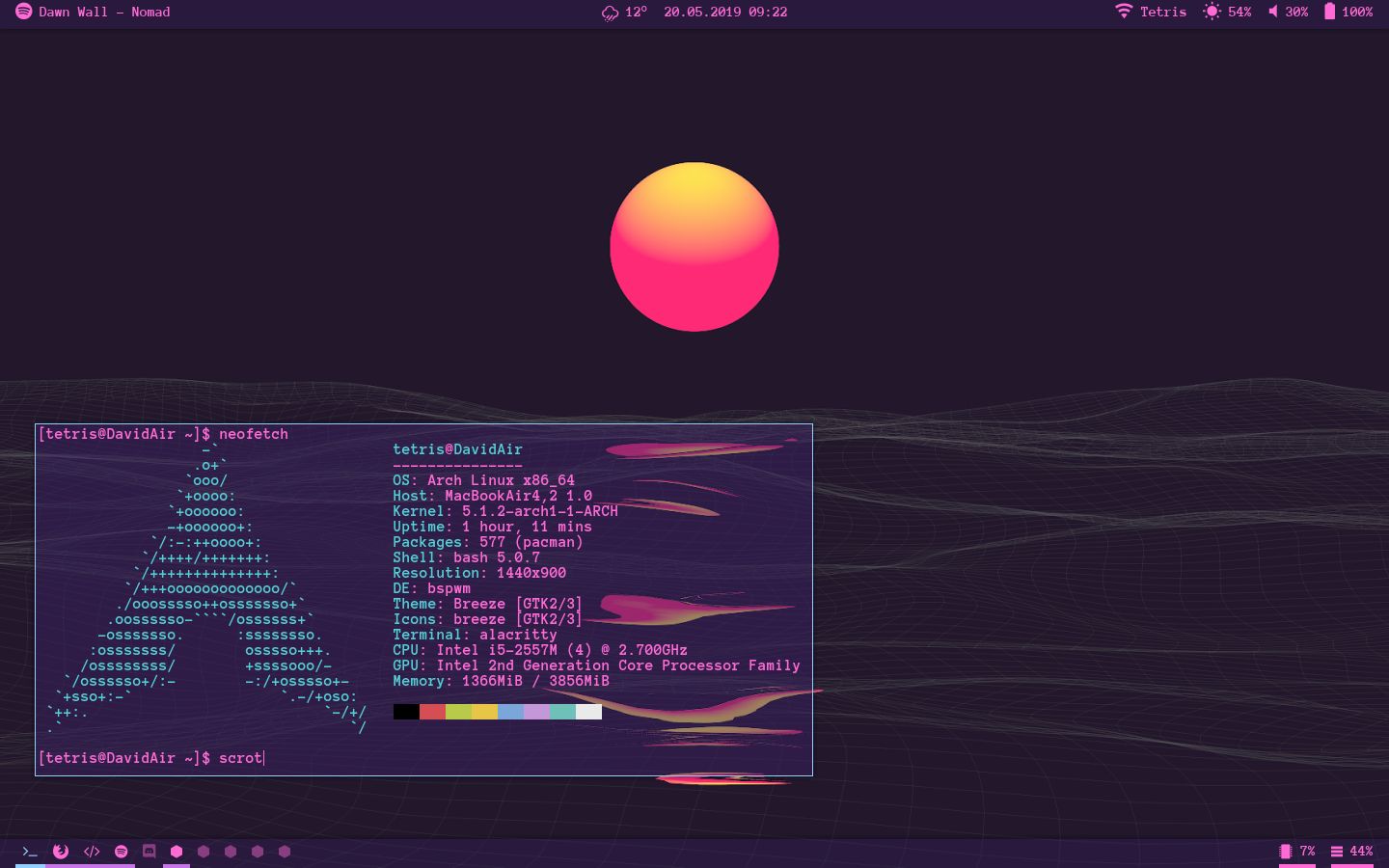Activate the last workspace hexagon in dock
The width and height of the screenshot is (1389, 868).
tap(285, 852)
